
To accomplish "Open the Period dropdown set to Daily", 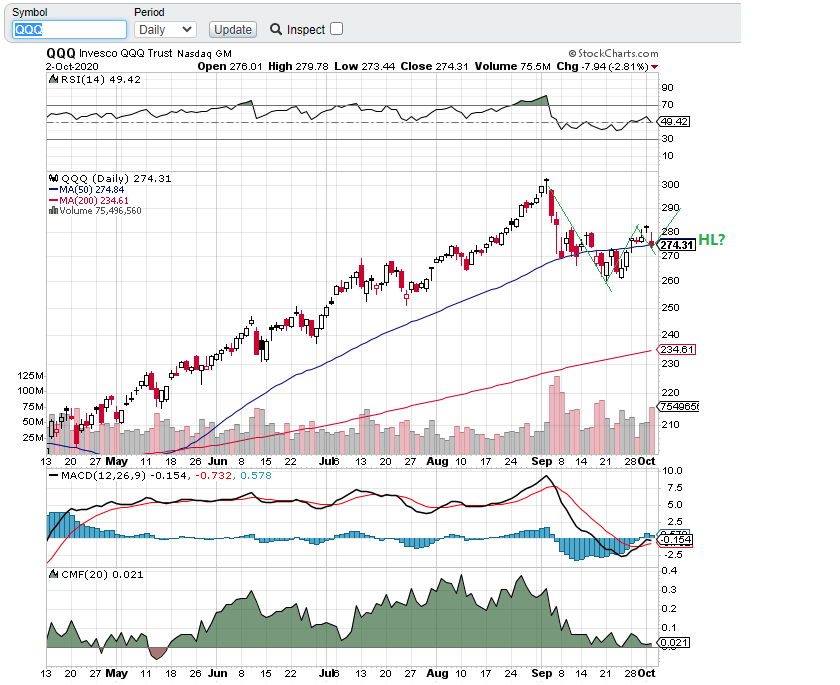I will [x=165, y=29].
